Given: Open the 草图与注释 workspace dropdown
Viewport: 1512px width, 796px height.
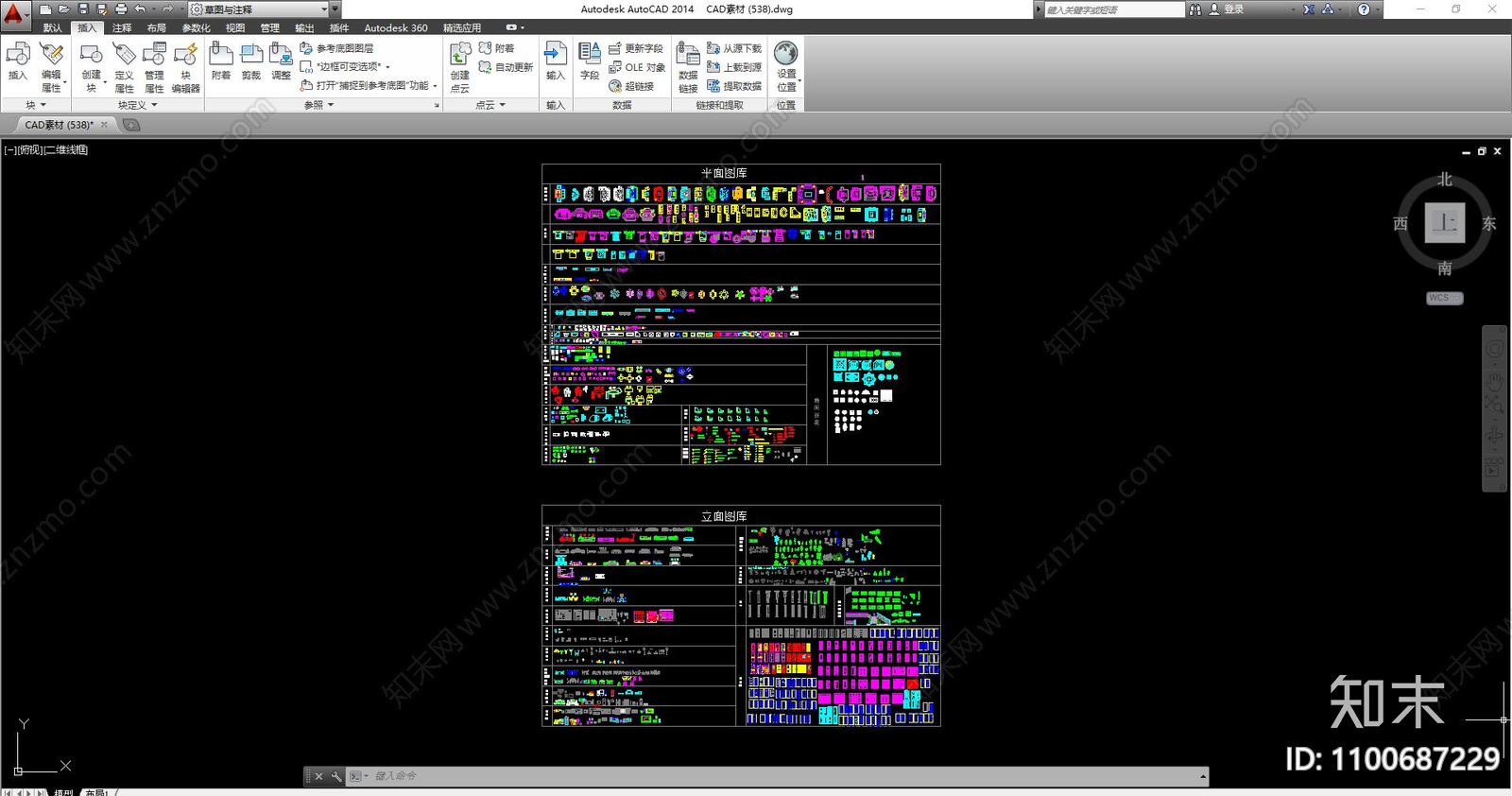Looking at the screenshot, I should pyautogui.click(x=259, y=9).
